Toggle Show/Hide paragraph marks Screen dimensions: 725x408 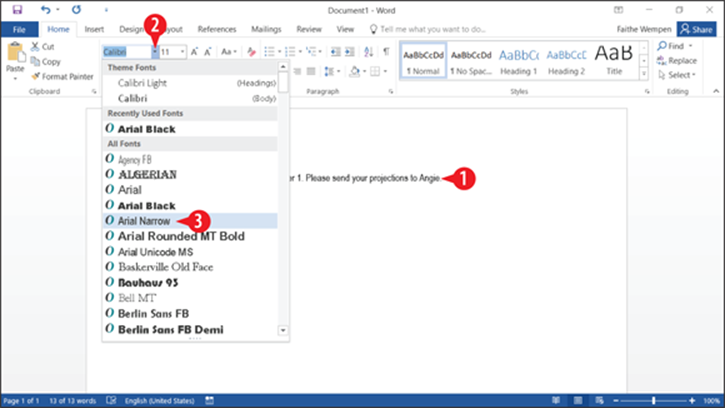pos(386,51)
